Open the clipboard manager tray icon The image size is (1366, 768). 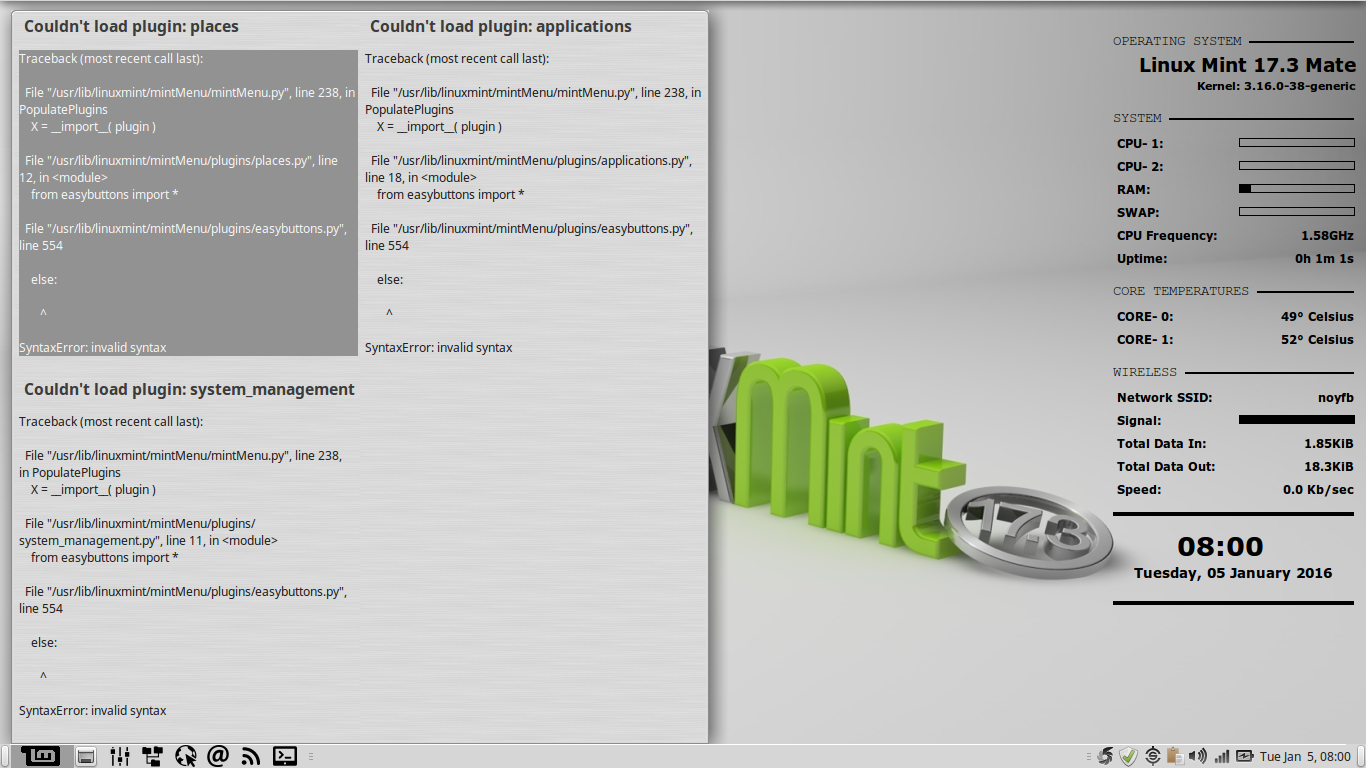point(1175,756)
